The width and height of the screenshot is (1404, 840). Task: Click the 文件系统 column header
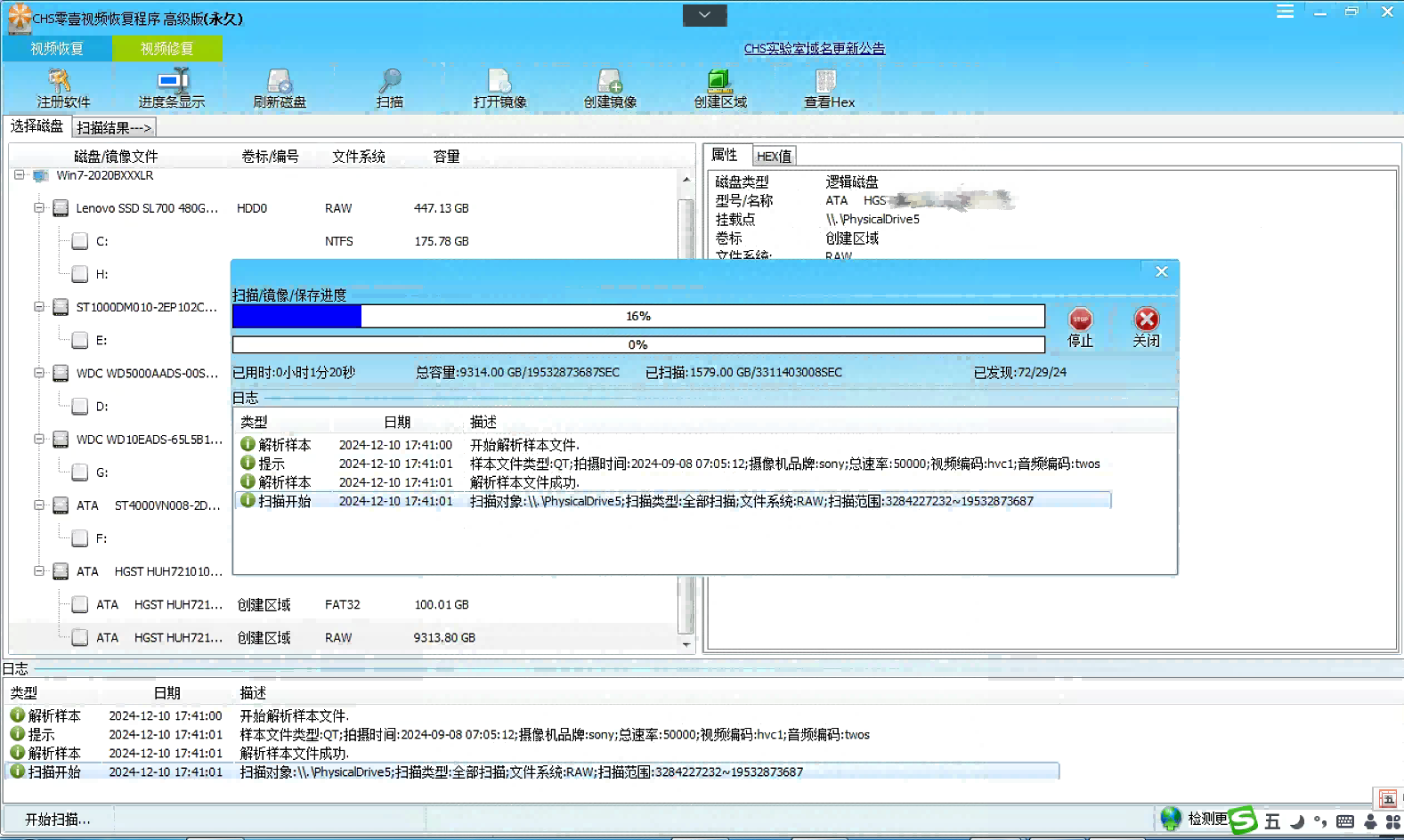(359, 157)
